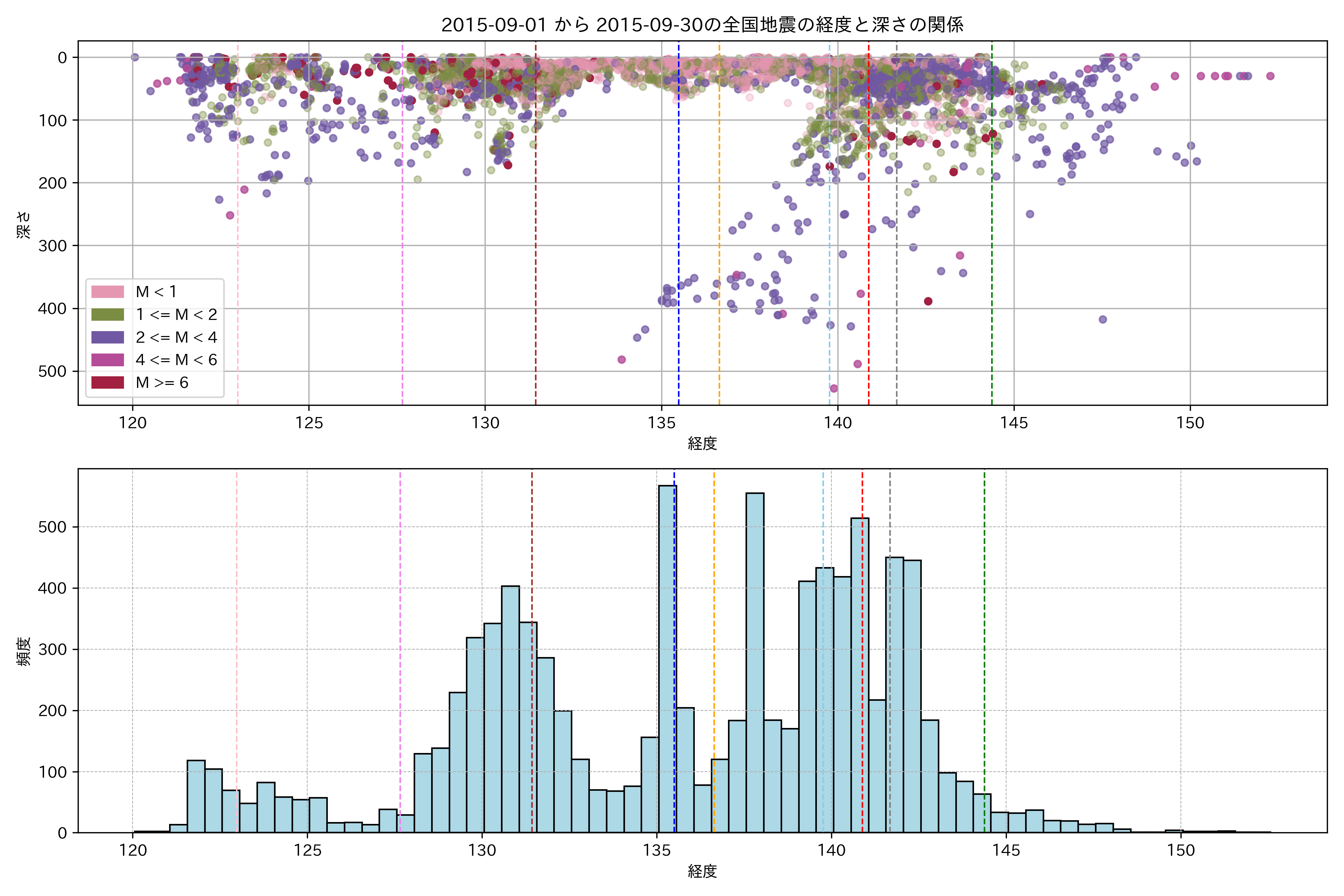
Task: Click the crimson M >= 6 legend swatch
Action: coord(108,383)
